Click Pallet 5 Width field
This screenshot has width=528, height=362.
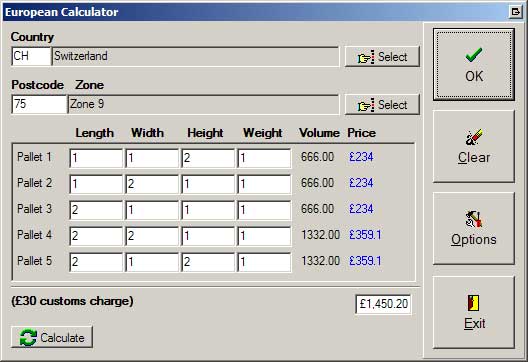(x=152, y=262)
